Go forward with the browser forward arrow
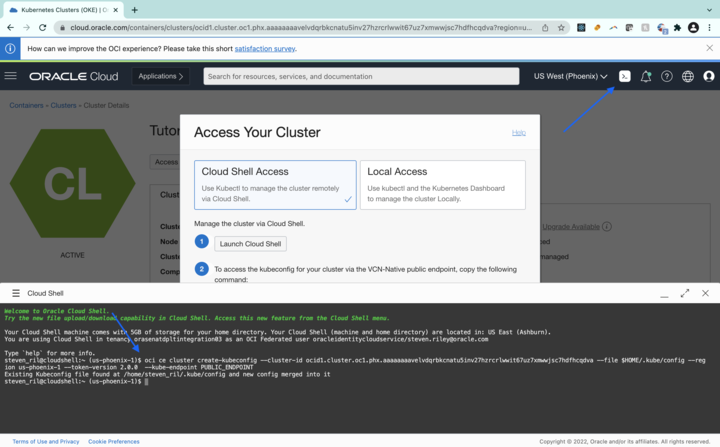 pyautogui.click(x=26, y=28)
